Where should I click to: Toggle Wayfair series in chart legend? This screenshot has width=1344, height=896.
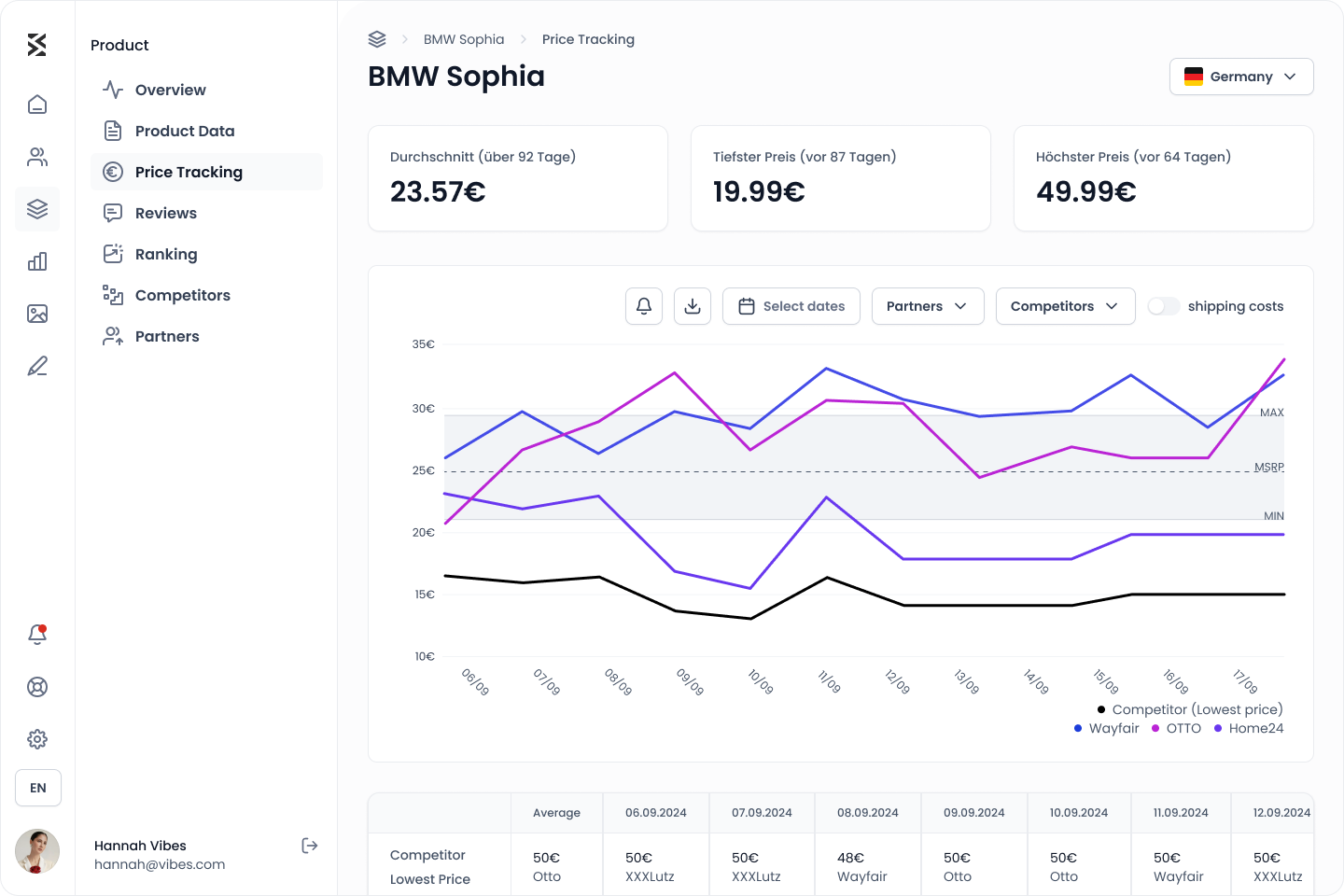pyautogui.click(x=1107, y=728)
